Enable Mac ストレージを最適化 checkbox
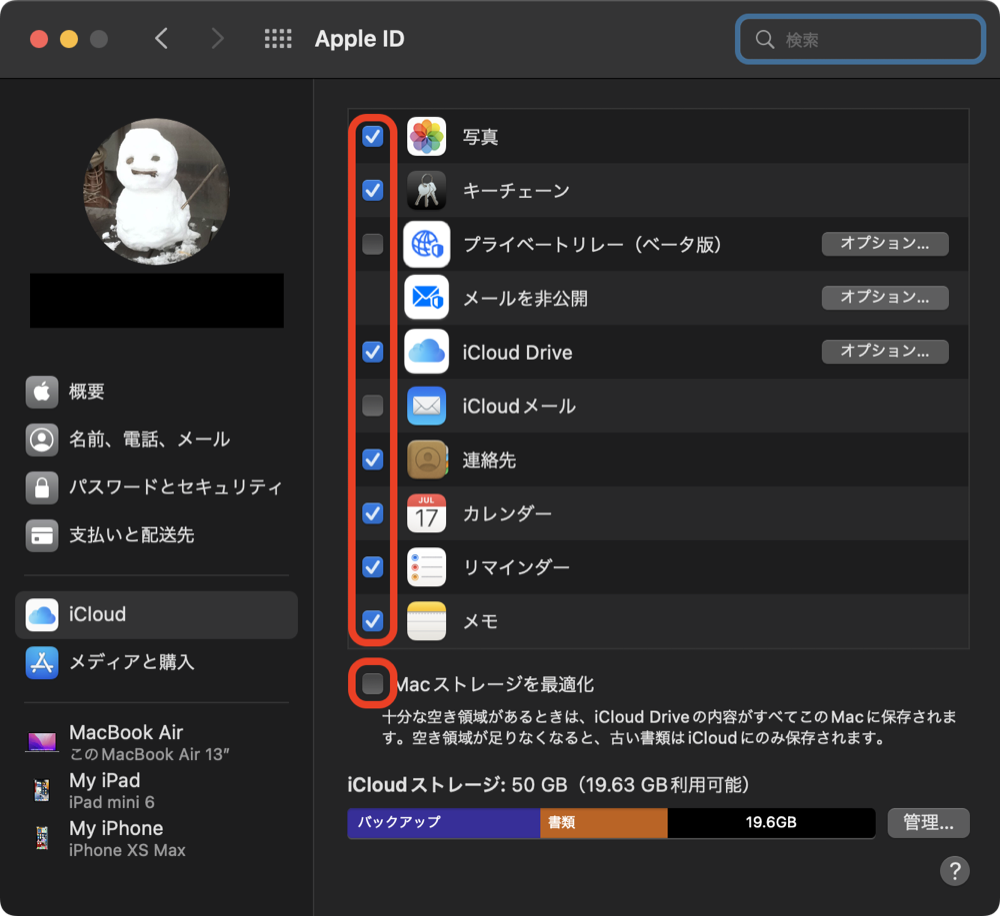 point(372,683)
